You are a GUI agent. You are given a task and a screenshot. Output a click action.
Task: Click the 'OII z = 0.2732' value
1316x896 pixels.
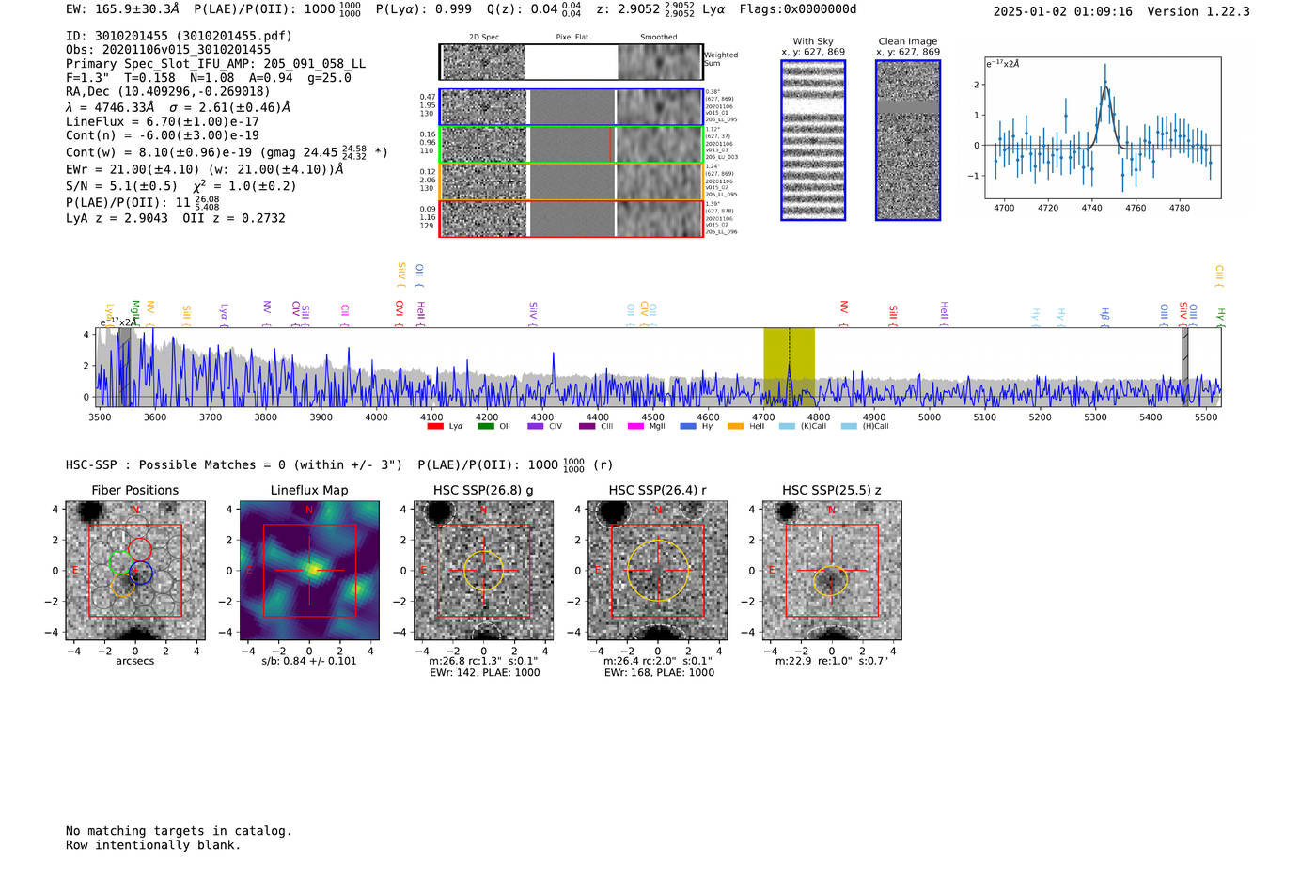point(234,218)
